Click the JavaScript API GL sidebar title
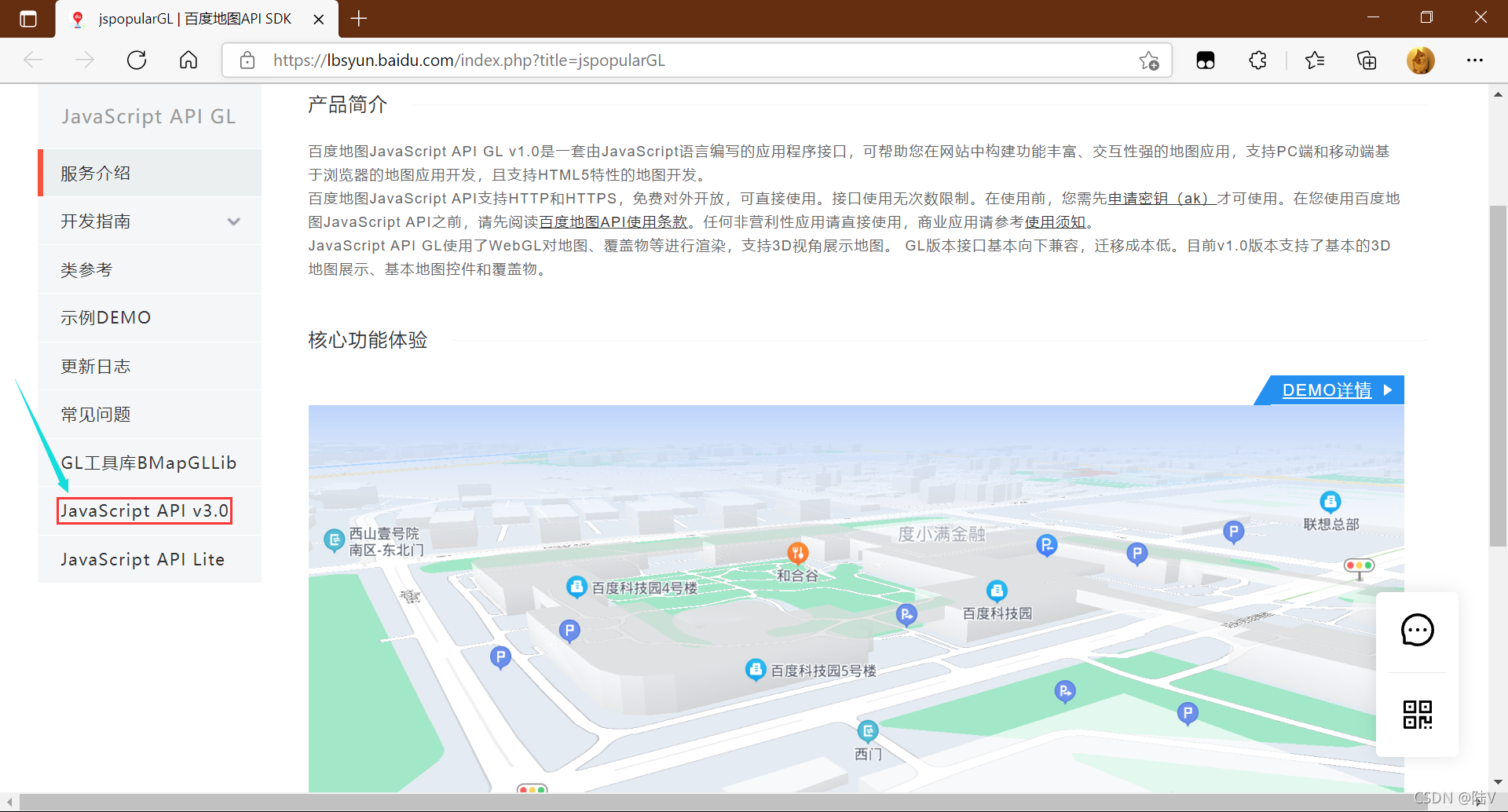1508x812 pixels. (148, 116)
